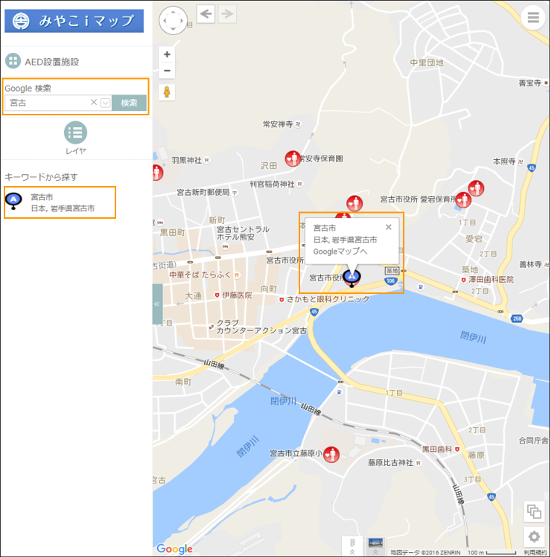This screenshot has width=550, height=557.
Task: Go back to previous map view arrow
Action: tap(206, 14)
